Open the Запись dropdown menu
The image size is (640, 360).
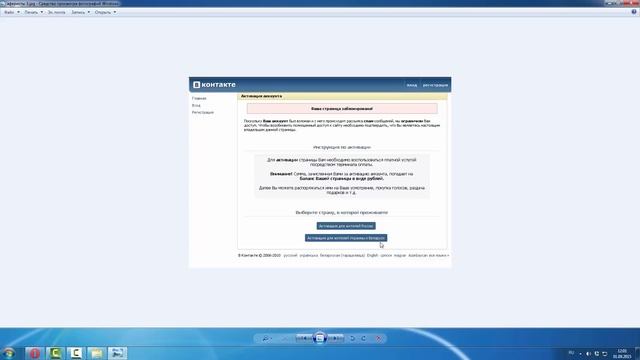(x=80, y=12)
